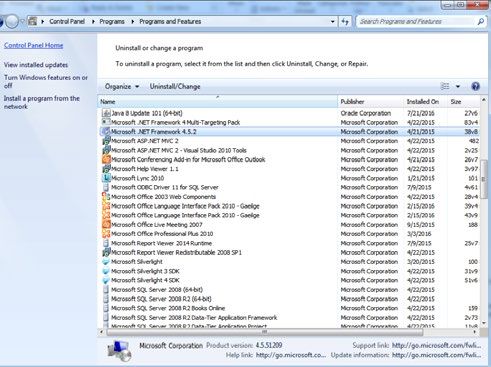The width and height of the screenshot is (491, 367).
Task: Go to Control Panel in breadcrumb
Action: click(x=67, y=22)
